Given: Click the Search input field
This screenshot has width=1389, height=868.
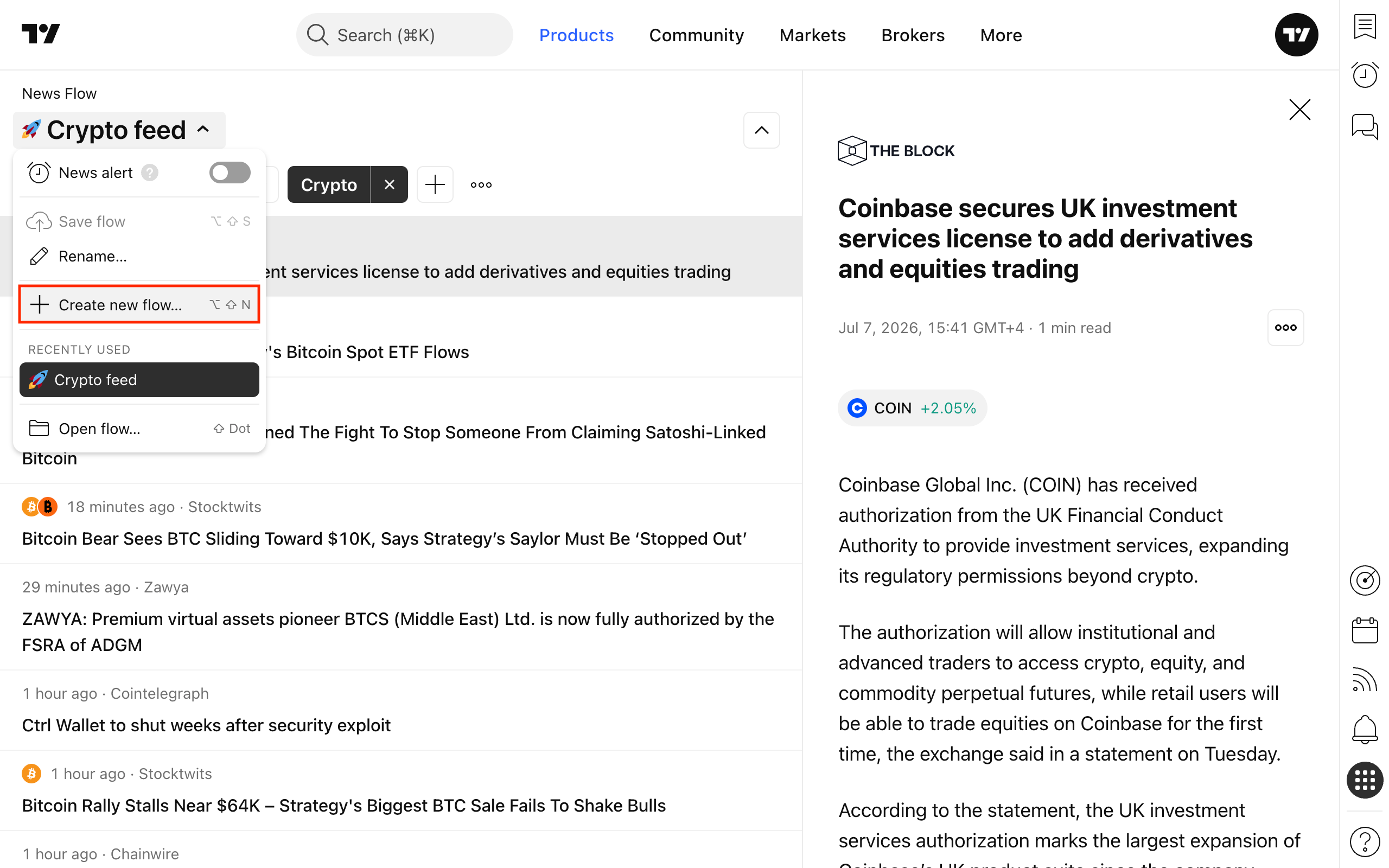Looking at the screenshot, I should point(404,35).
